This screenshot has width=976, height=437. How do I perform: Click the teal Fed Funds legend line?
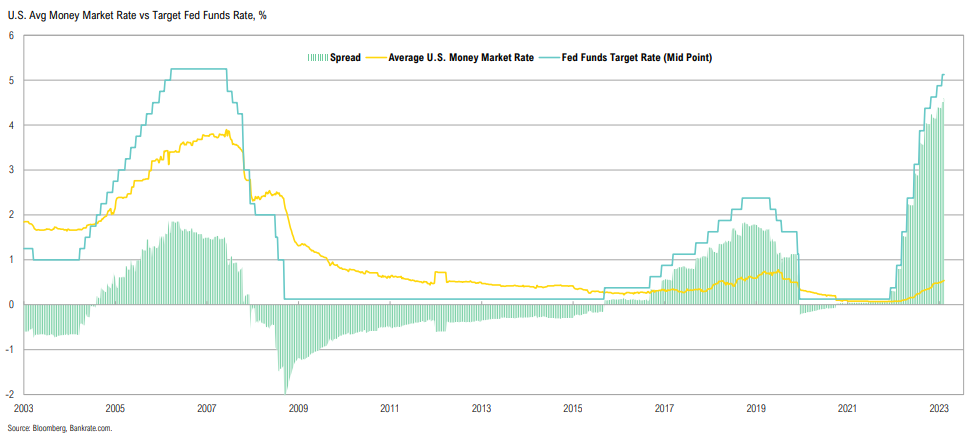tap(549, 58)
